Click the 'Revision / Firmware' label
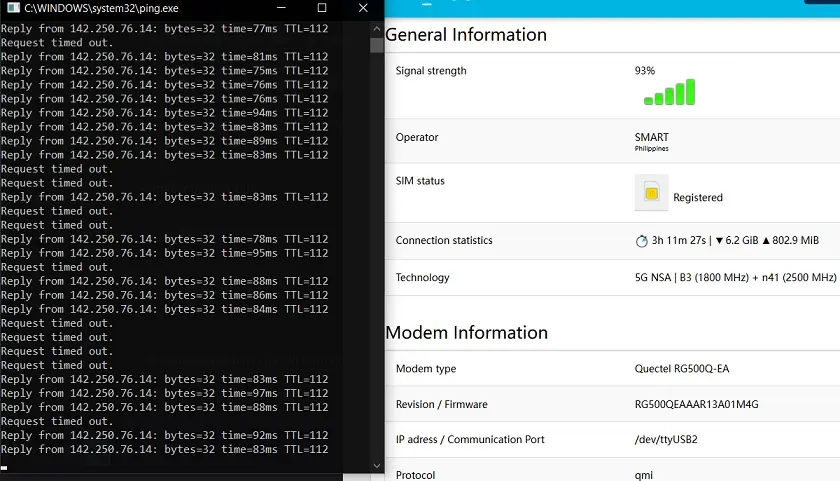The height and width of the screenshot is (481, 840). (441, 404)
